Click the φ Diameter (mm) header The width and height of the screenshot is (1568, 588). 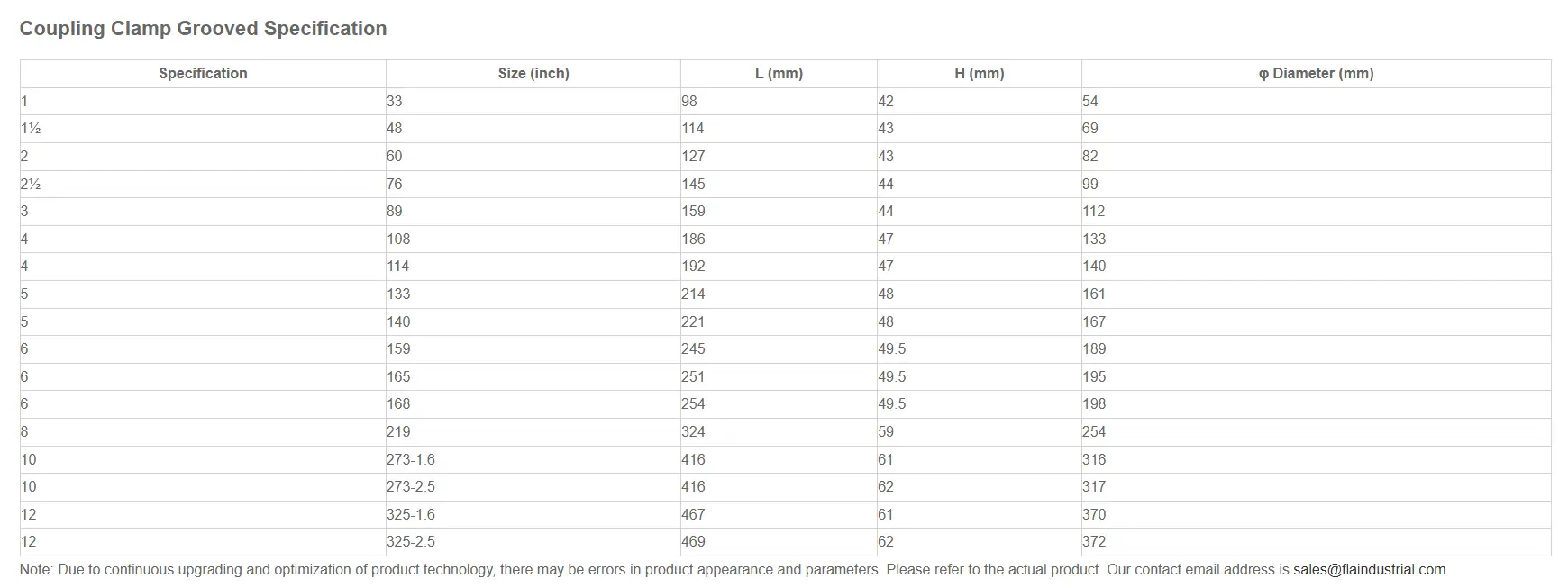[1316, 74]
